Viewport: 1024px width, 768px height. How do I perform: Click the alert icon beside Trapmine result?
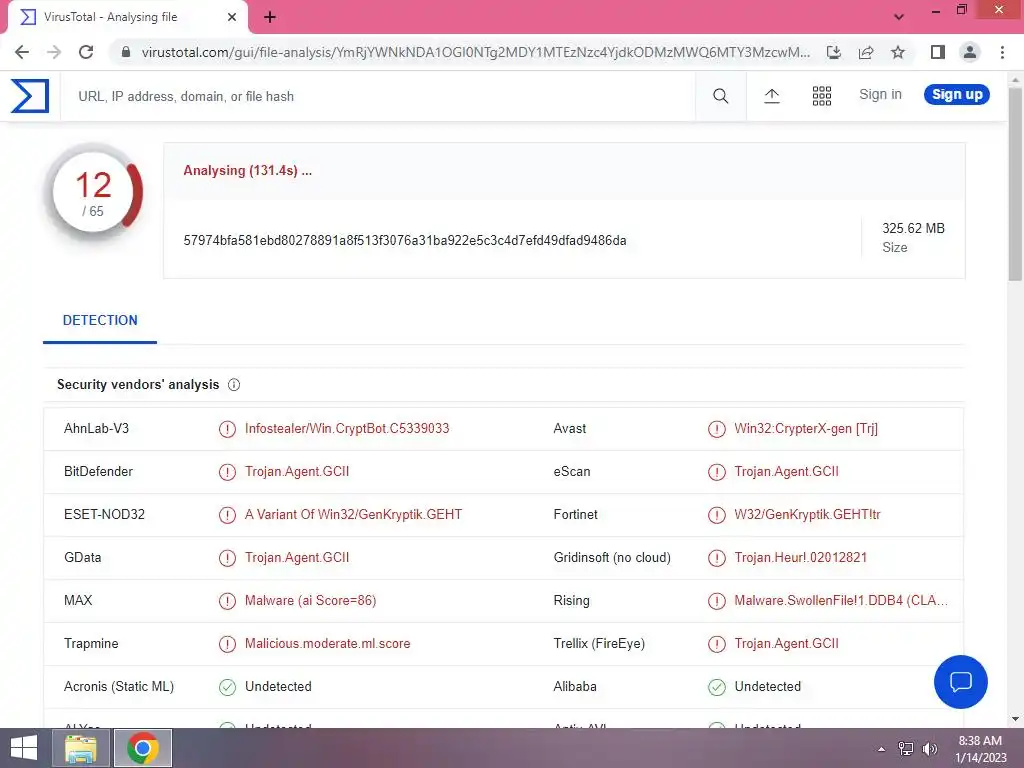coord(227,644)
